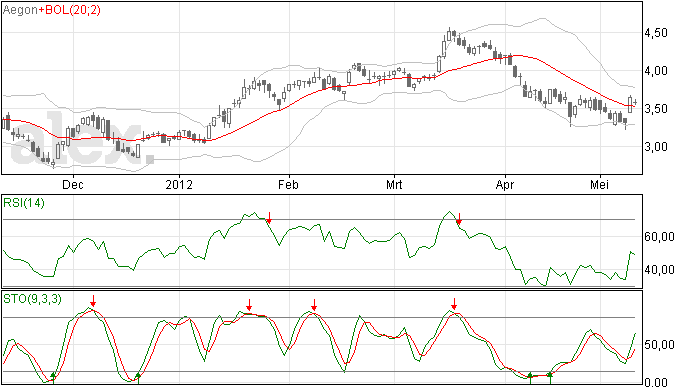The image size is (690, 387).
Task: Select the STO green buy arrow in late December
Action: (x=138, y=378)
